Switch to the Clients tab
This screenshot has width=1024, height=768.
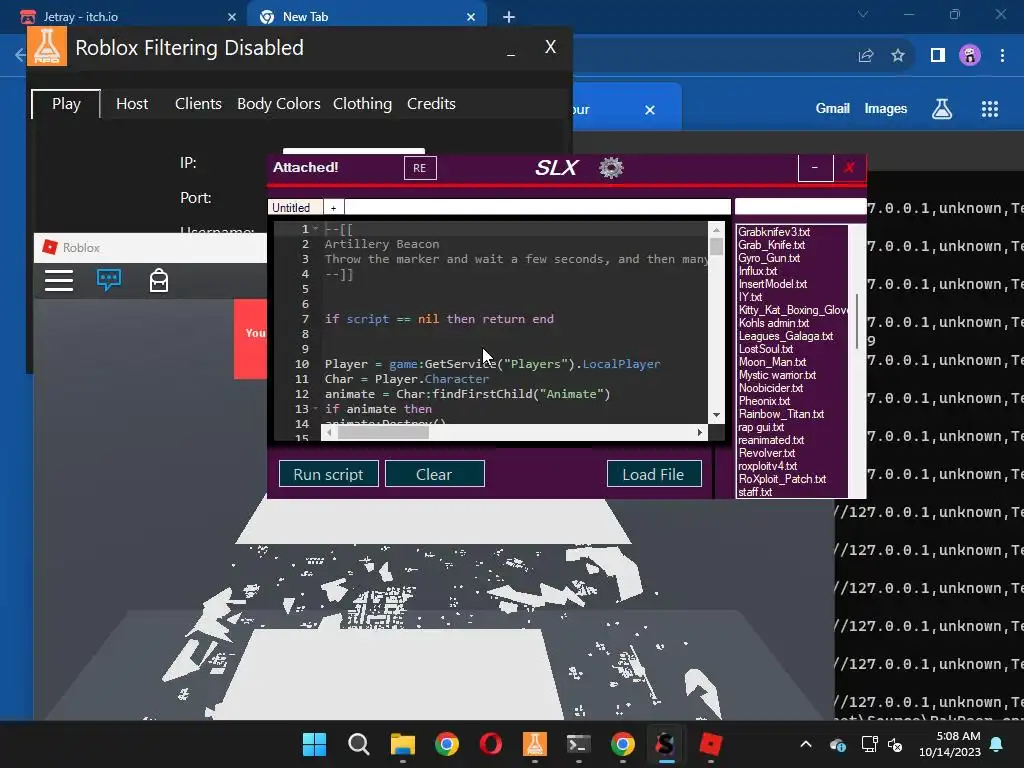click(x=198, y=104)
